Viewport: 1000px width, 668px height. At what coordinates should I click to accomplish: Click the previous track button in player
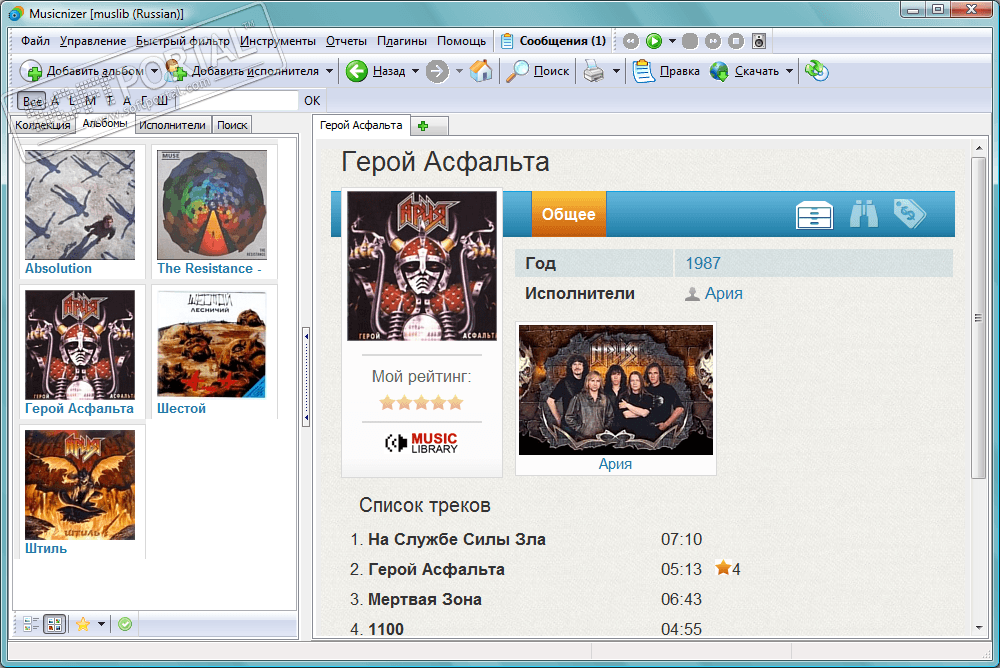coord(631,41)
